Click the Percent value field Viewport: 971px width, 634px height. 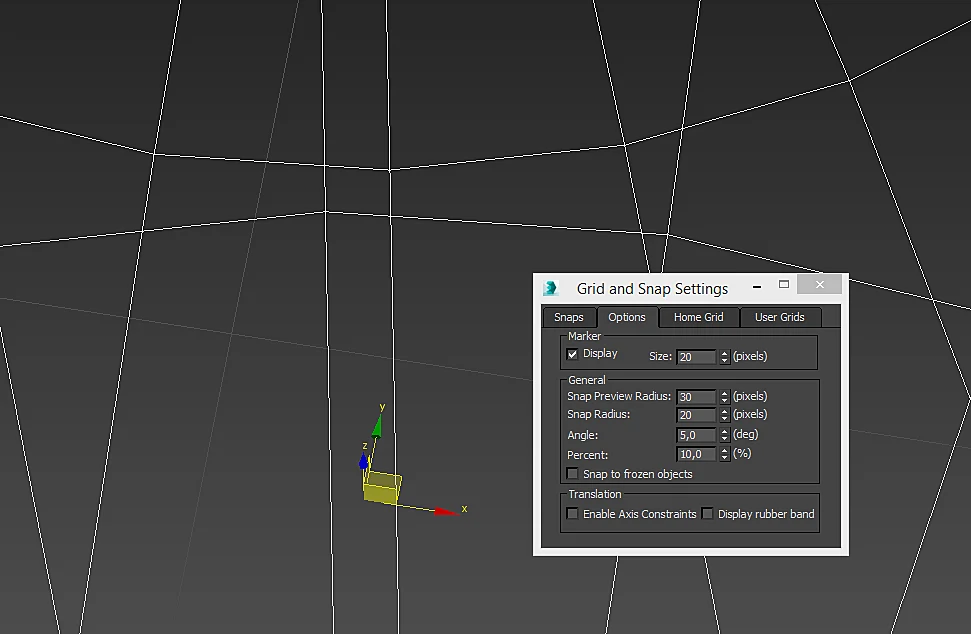pyautogui.click(x=696, y=454)
